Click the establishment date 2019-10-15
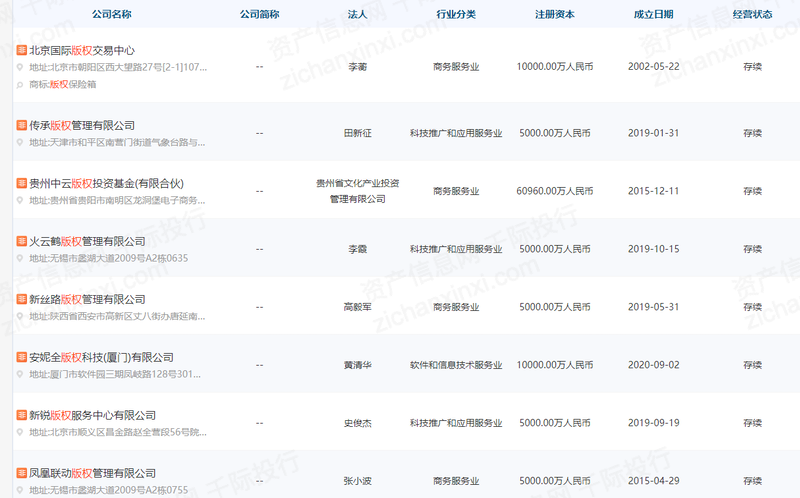 click(654, 249)
